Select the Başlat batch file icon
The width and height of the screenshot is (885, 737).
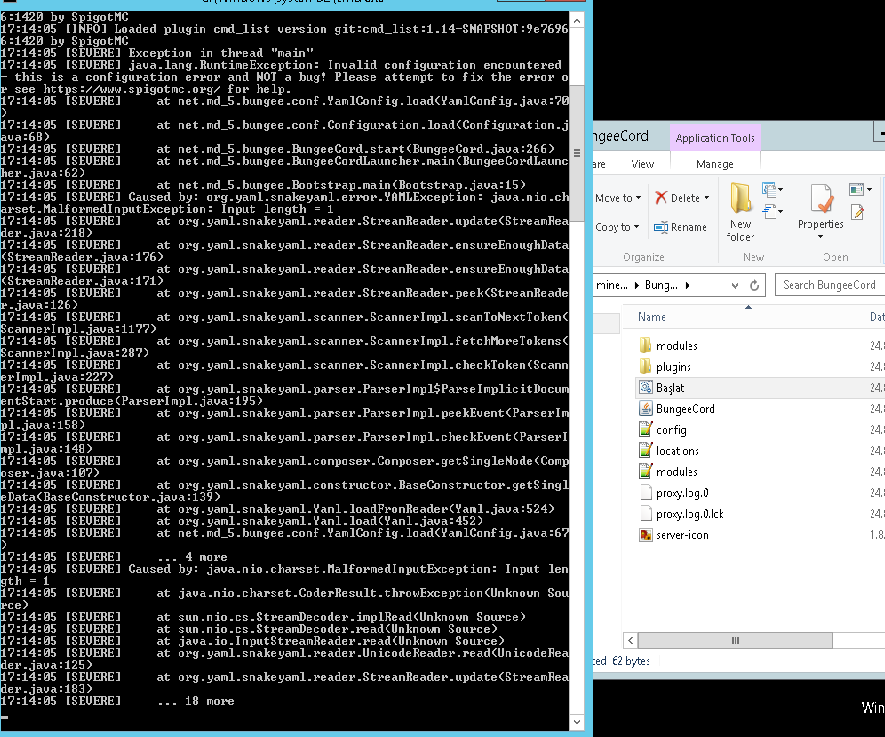pos(645,388)
